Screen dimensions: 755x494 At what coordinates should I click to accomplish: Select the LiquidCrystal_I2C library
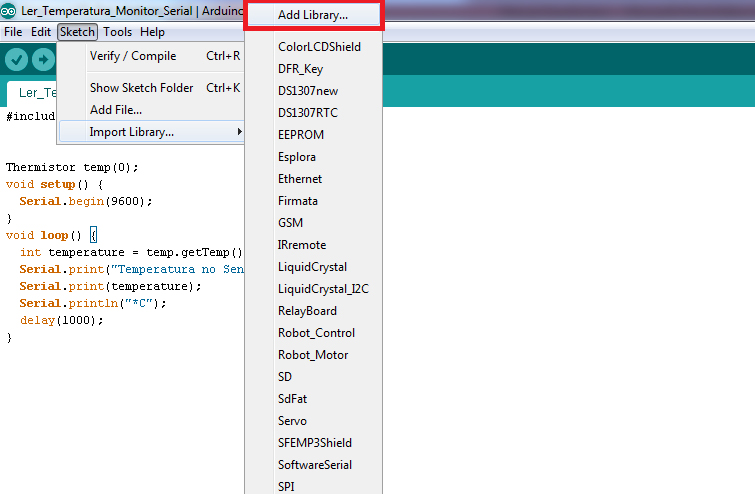313,289
